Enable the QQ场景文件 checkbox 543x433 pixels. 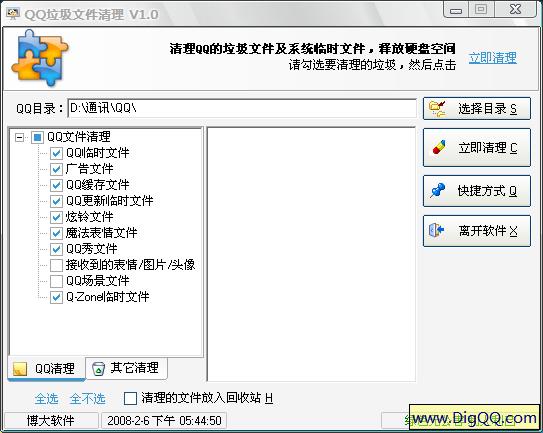[56, 281]
